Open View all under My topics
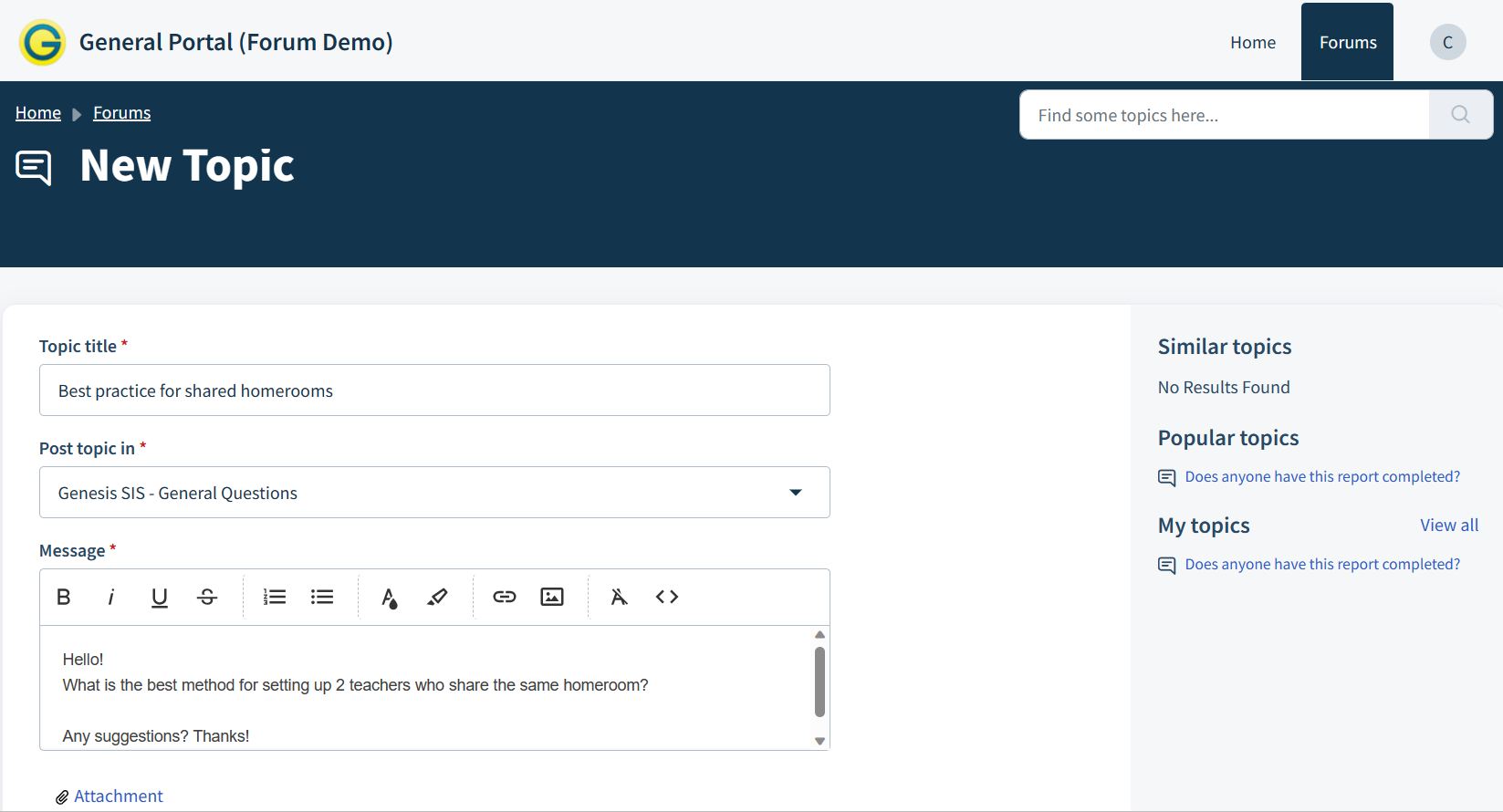1503x812 pixels. [x=1449, y=526]
